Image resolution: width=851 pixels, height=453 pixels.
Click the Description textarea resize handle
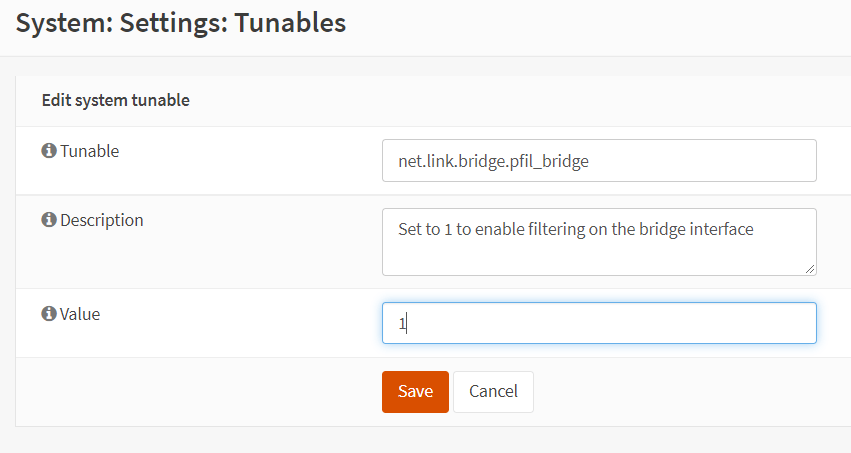(x=811, y=269)
